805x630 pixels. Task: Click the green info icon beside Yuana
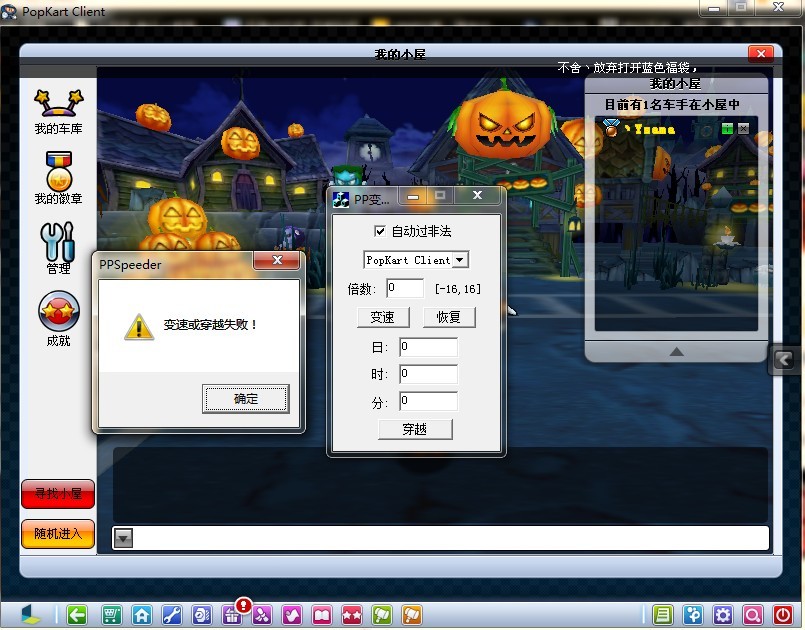pyautogui.click(x=727, y=128)
